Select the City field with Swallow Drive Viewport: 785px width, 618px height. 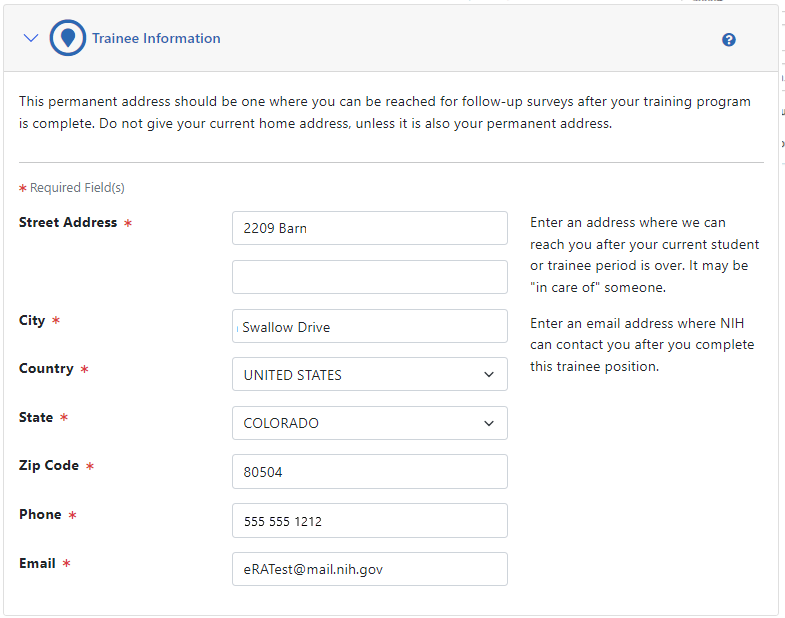[x=369, y=327]
